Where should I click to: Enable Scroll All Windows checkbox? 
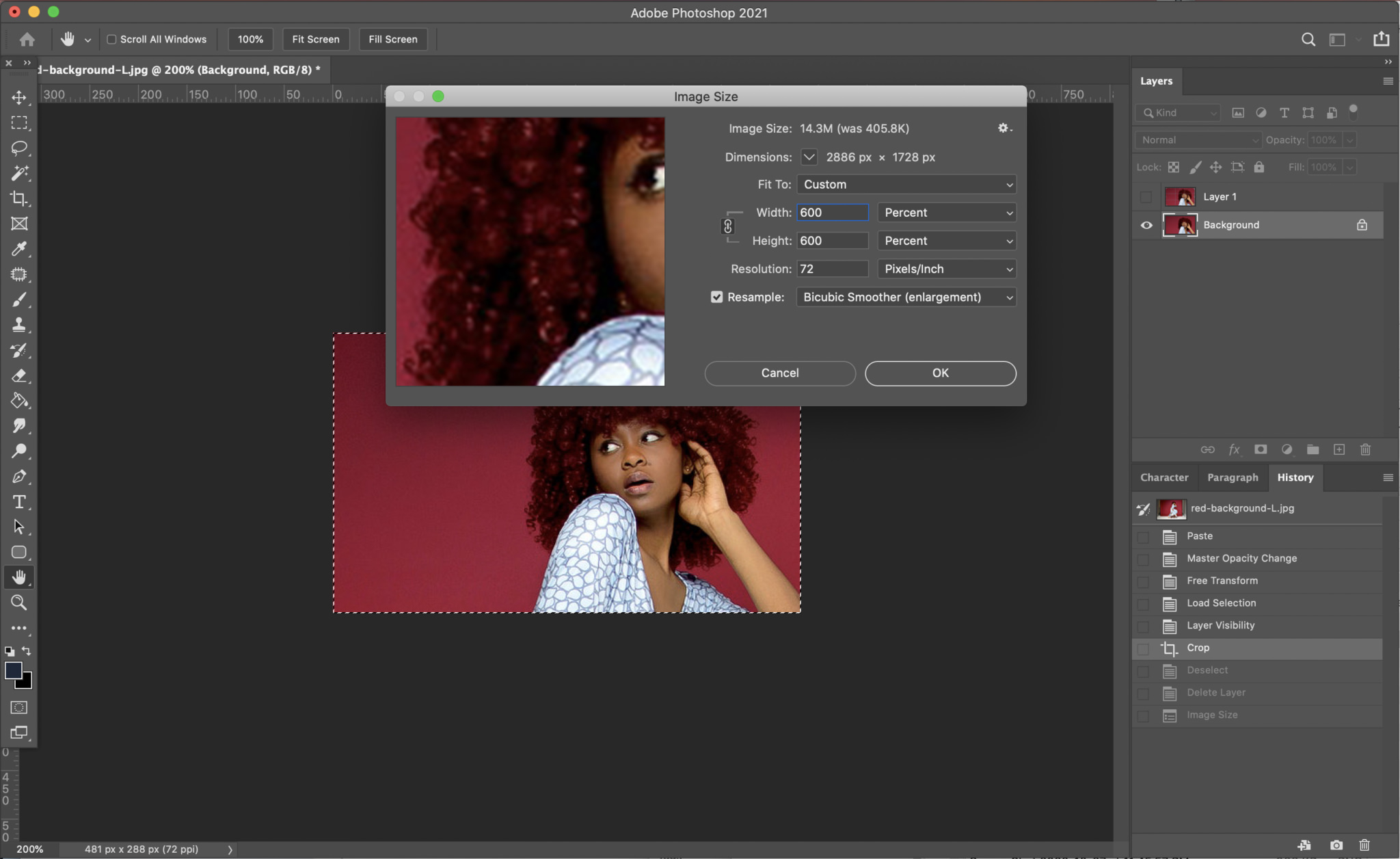pyautogui.click(x=111, y=39)
